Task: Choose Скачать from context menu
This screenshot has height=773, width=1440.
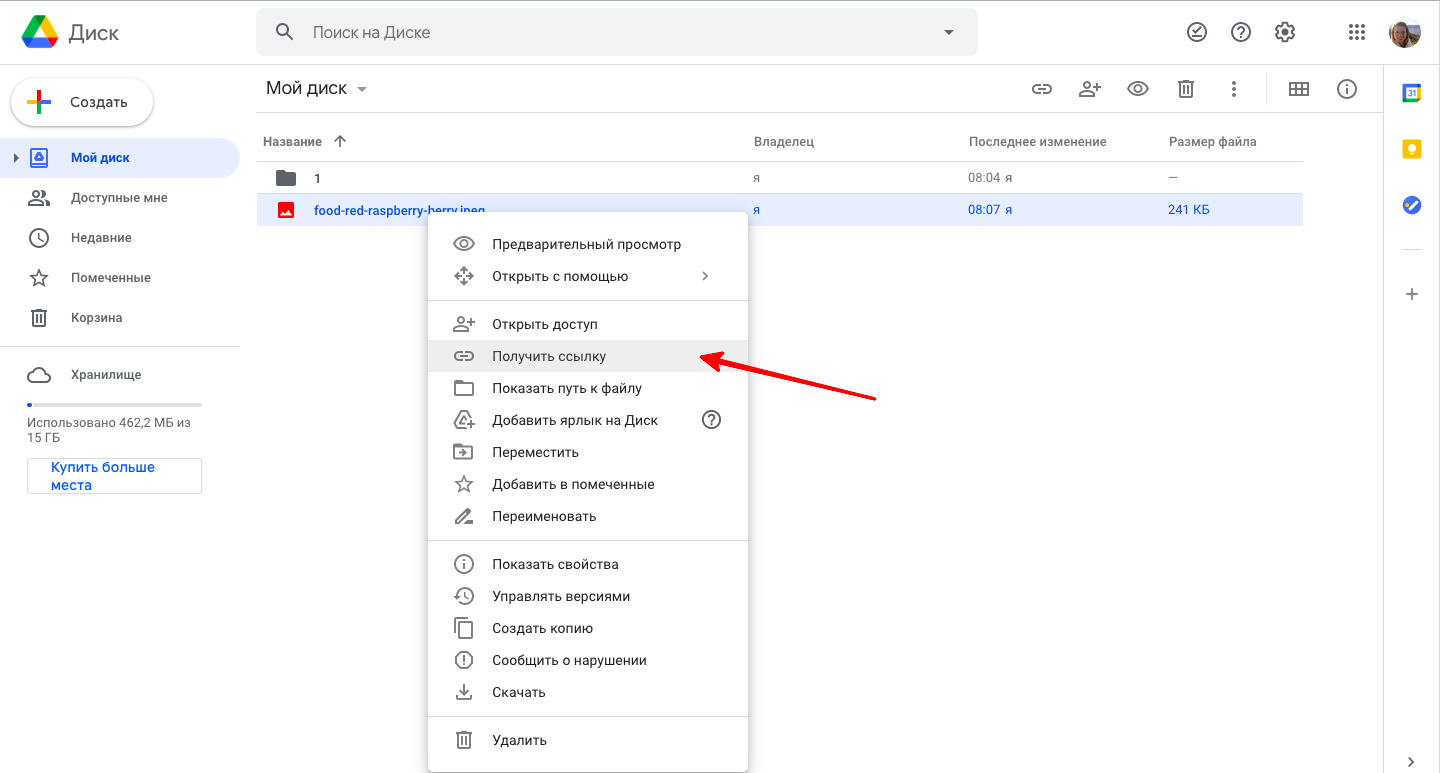Action: click(x=518, y=692)
